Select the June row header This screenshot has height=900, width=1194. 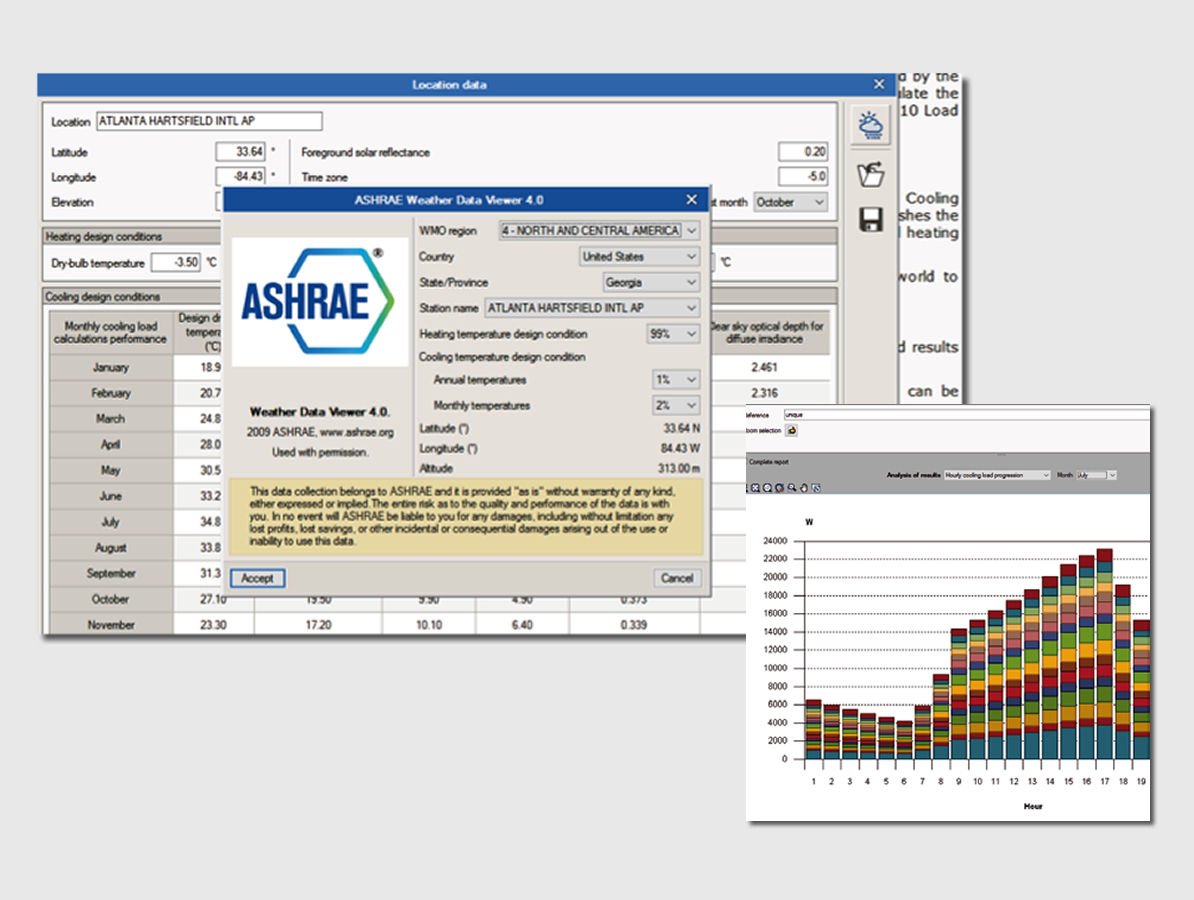[x=111, y=496]
